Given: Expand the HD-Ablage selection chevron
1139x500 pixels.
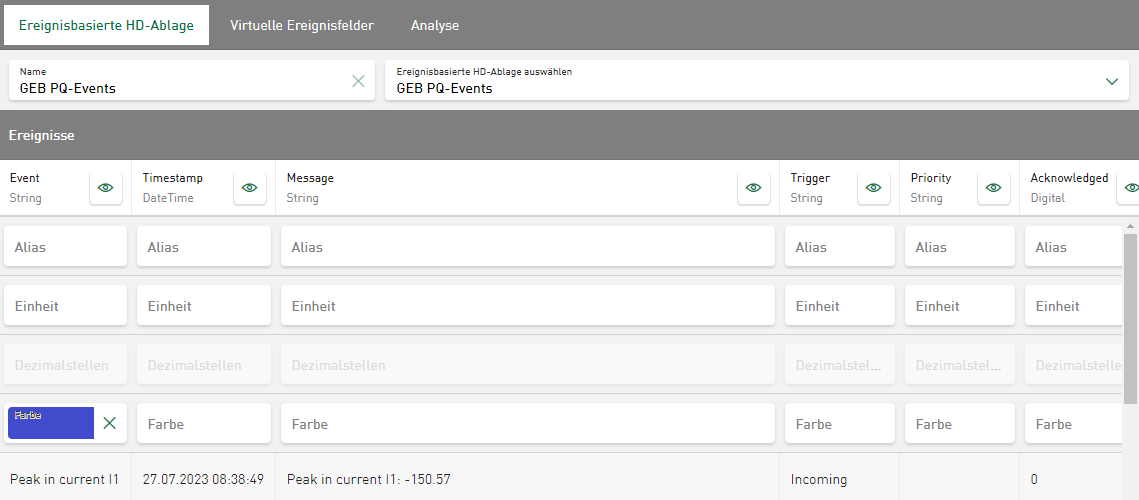Looking at the screenshot, I should (x=1112, y=81).
